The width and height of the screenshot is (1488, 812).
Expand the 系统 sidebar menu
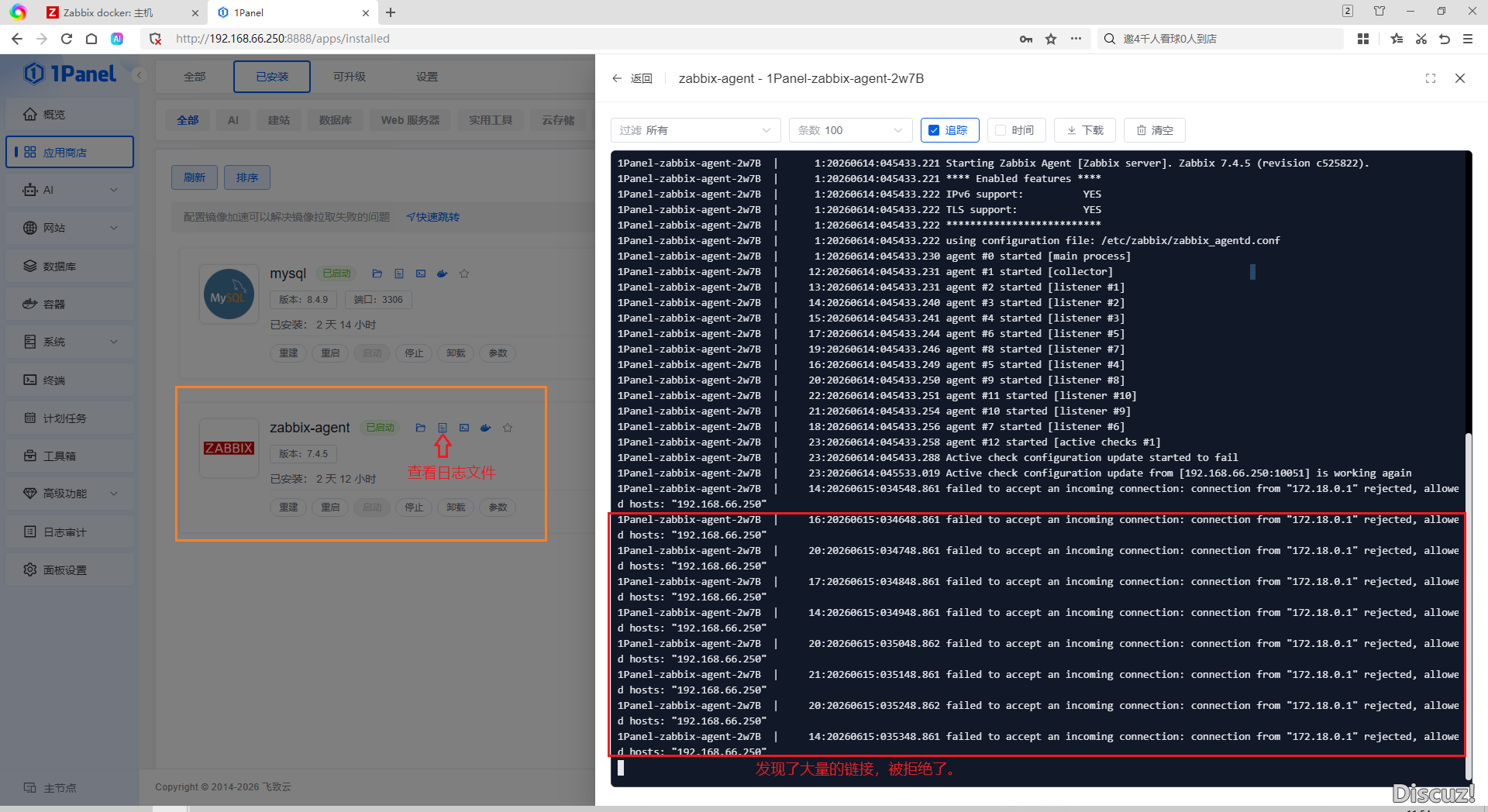(x=71, y=342)
